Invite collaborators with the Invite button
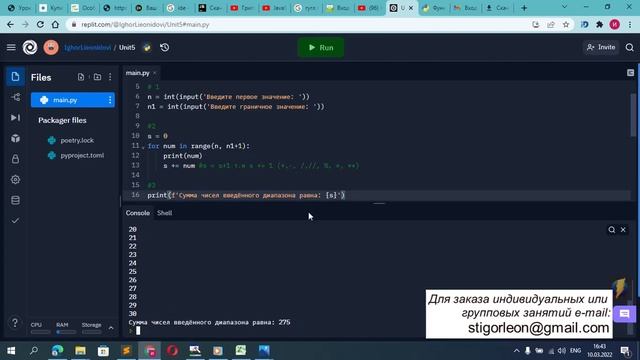This screenshot has height=360, width=640. pos(601,47)
